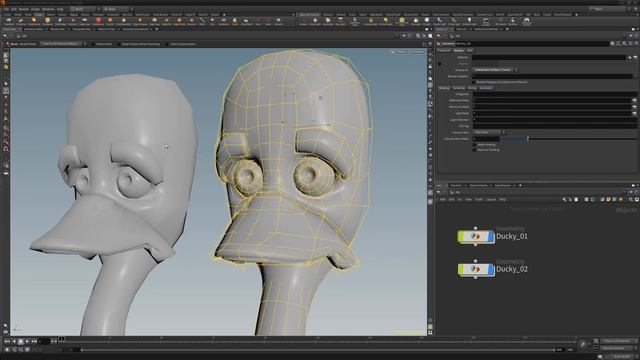Click into the Categories input field

[555, 94]
